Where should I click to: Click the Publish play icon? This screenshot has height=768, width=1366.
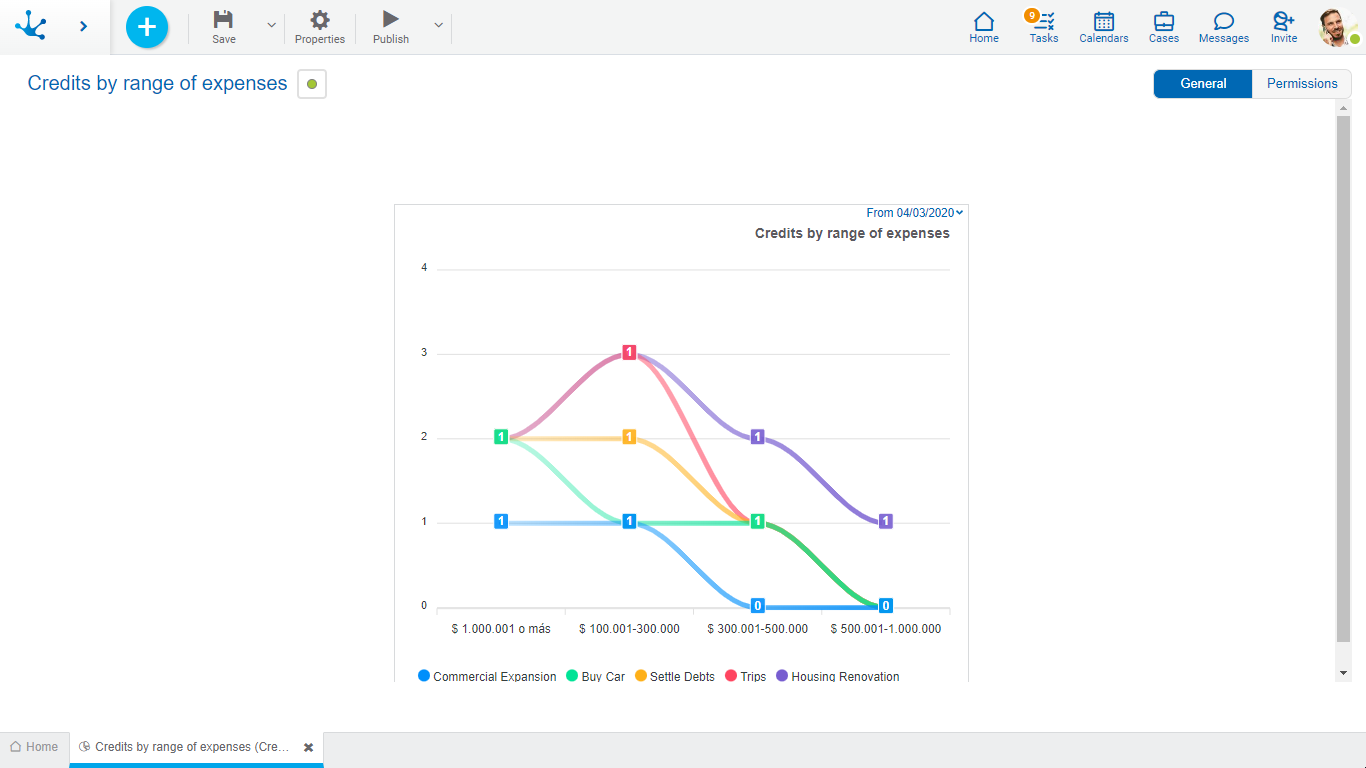(x=391, y=19)
